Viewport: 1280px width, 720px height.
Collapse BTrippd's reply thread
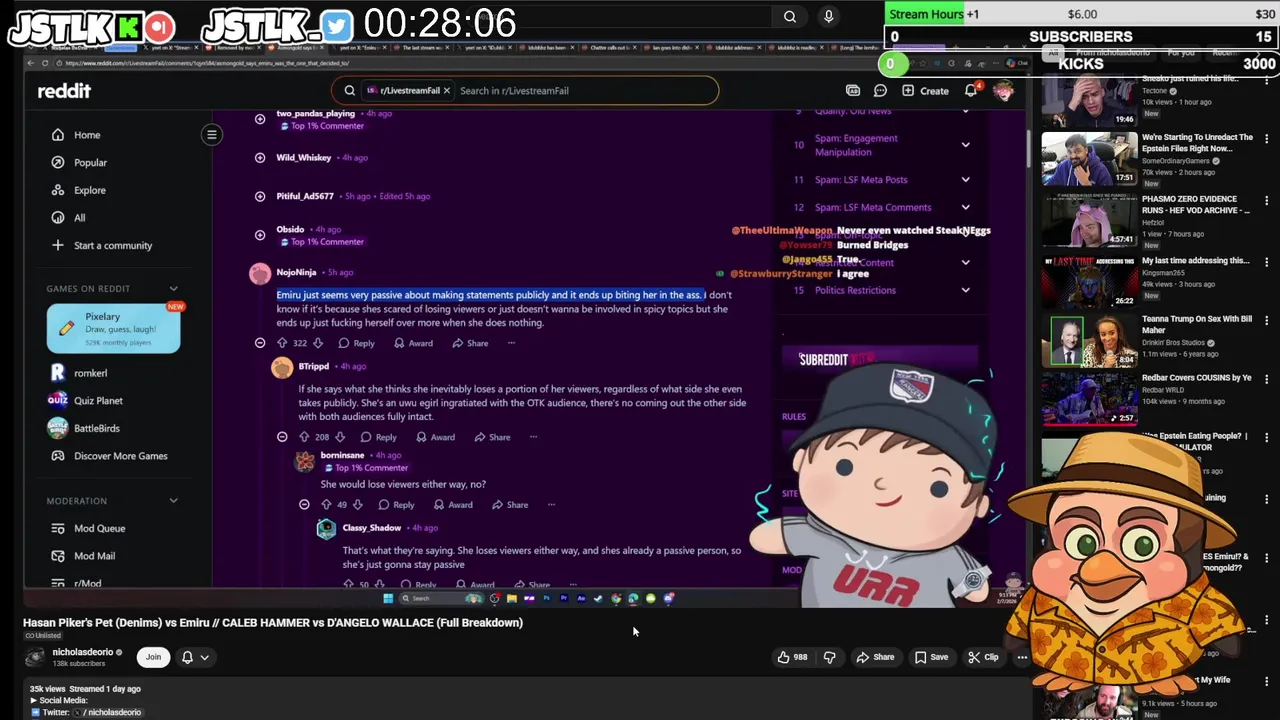pyautogui.click(x=282, y=437)
